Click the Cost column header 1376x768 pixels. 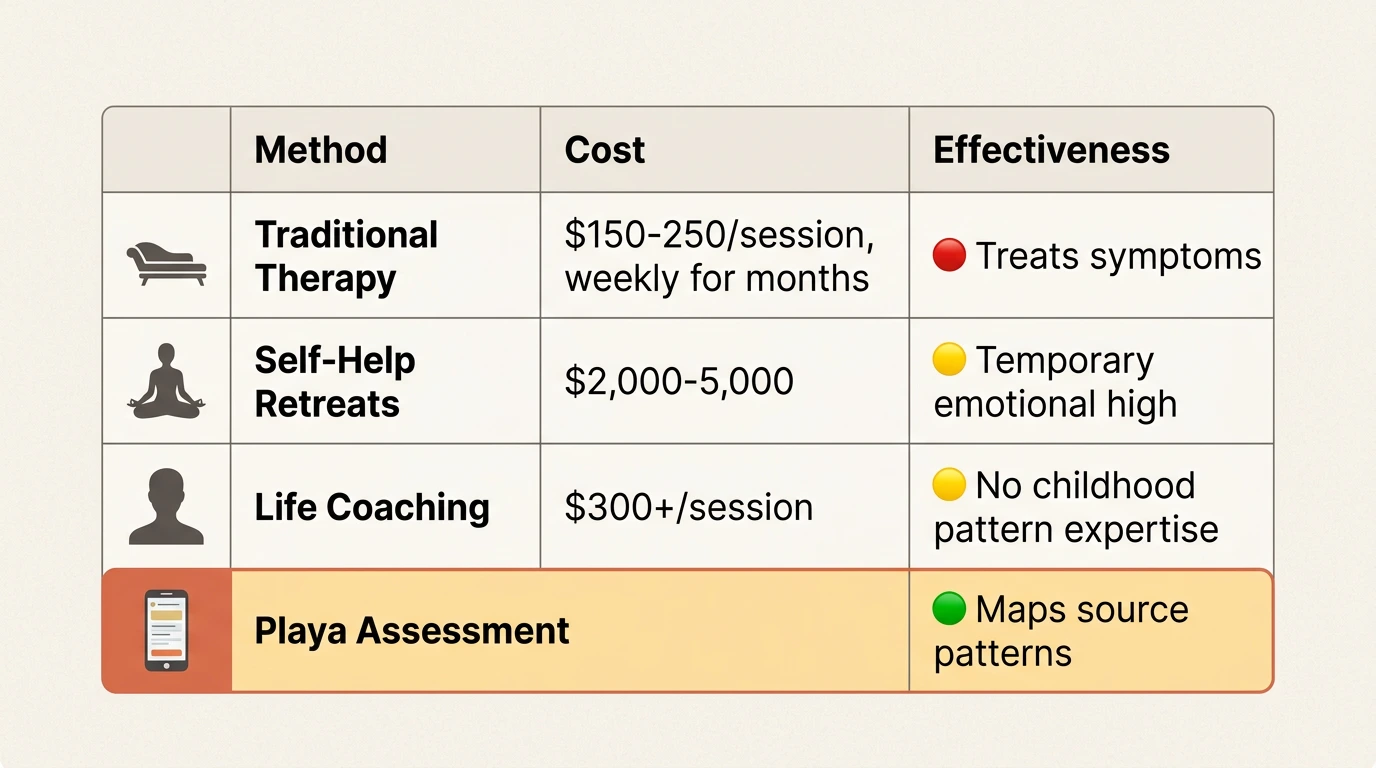tap(605, 150)
